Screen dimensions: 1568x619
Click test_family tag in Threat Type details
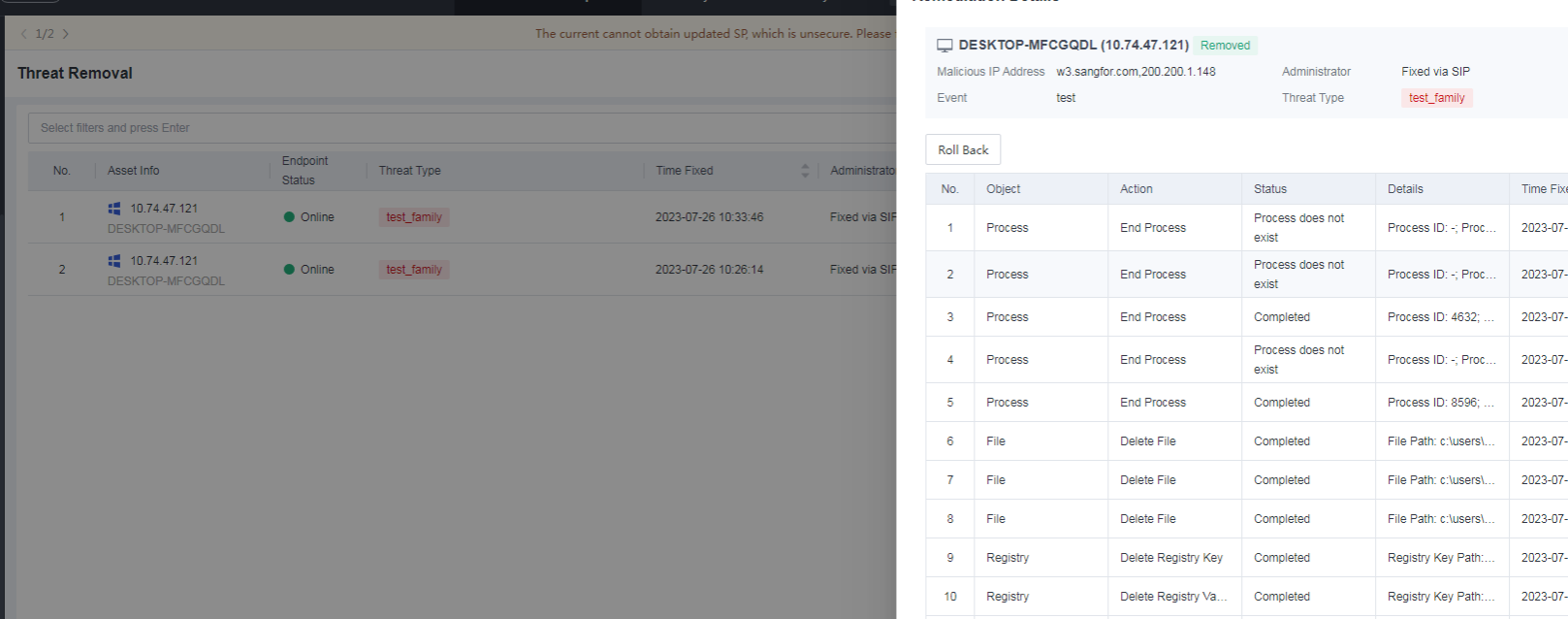tap(1436, 98)
